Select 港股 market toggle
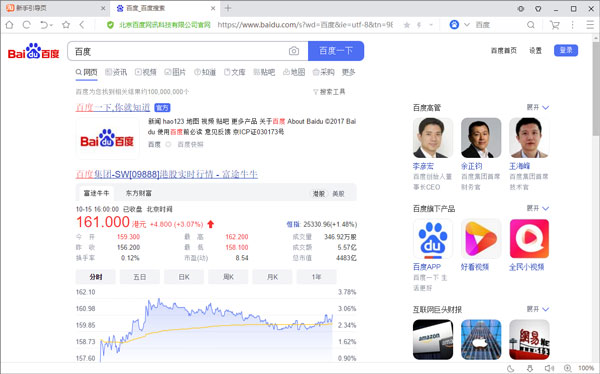 click(x=319, y=194)
